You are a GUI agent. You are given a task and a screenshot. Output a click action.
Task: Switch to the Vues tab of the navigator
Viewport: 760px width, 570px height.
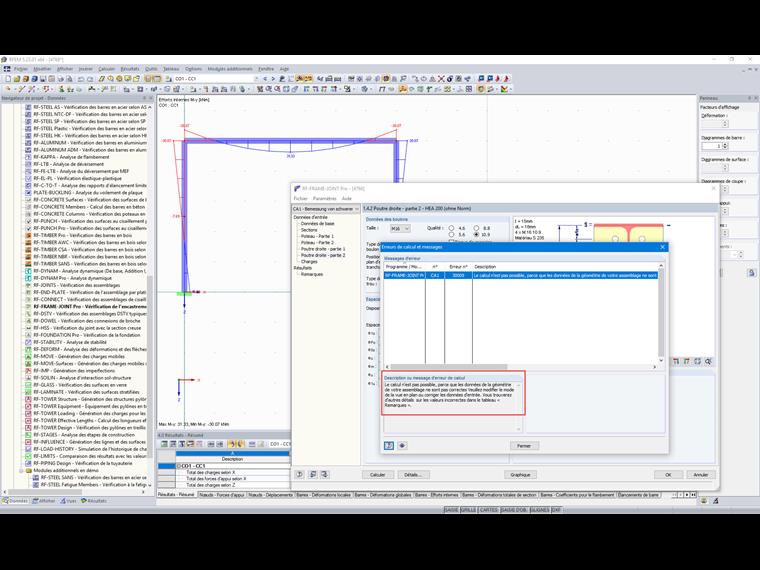coord(68,501)
